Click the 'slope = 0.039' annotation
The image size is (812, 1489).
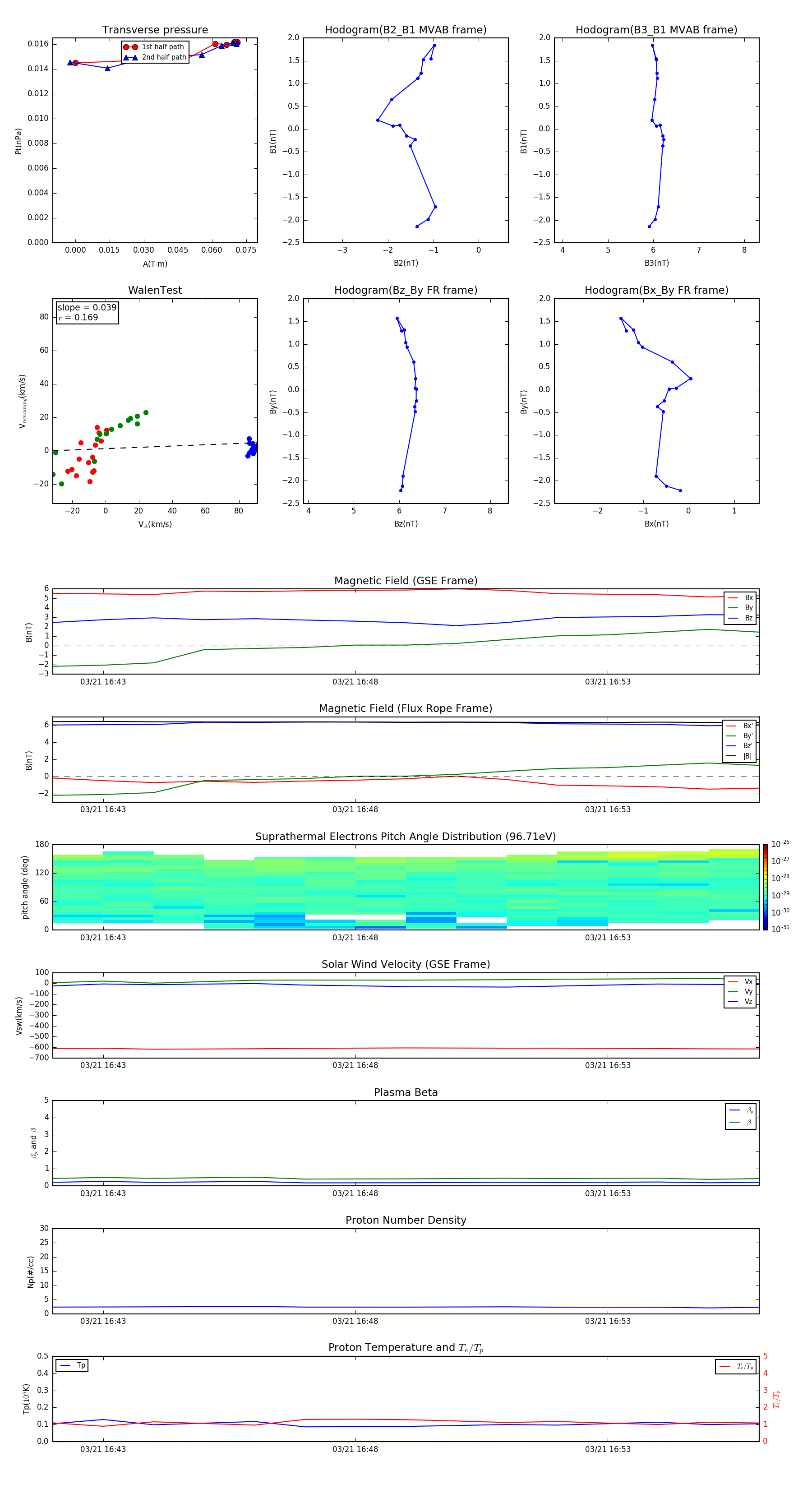(x=87, y=308)
